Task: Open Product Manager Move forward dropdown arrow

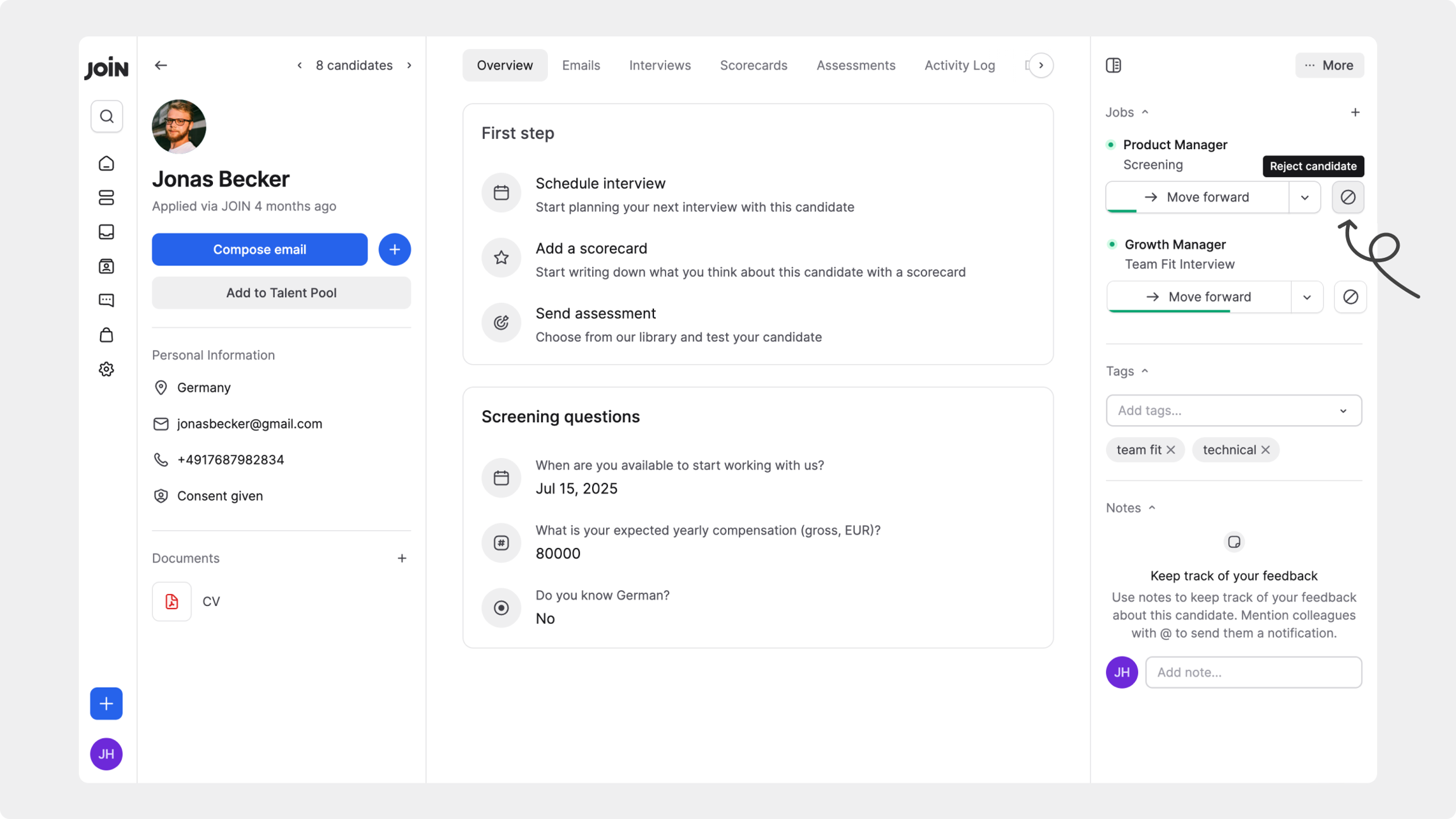Action: (x=1305, y=197)
